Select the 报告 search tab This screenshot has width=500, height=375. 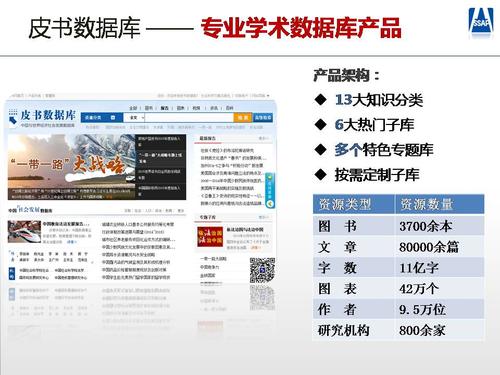pyautogui.click(x=164, y=108)
